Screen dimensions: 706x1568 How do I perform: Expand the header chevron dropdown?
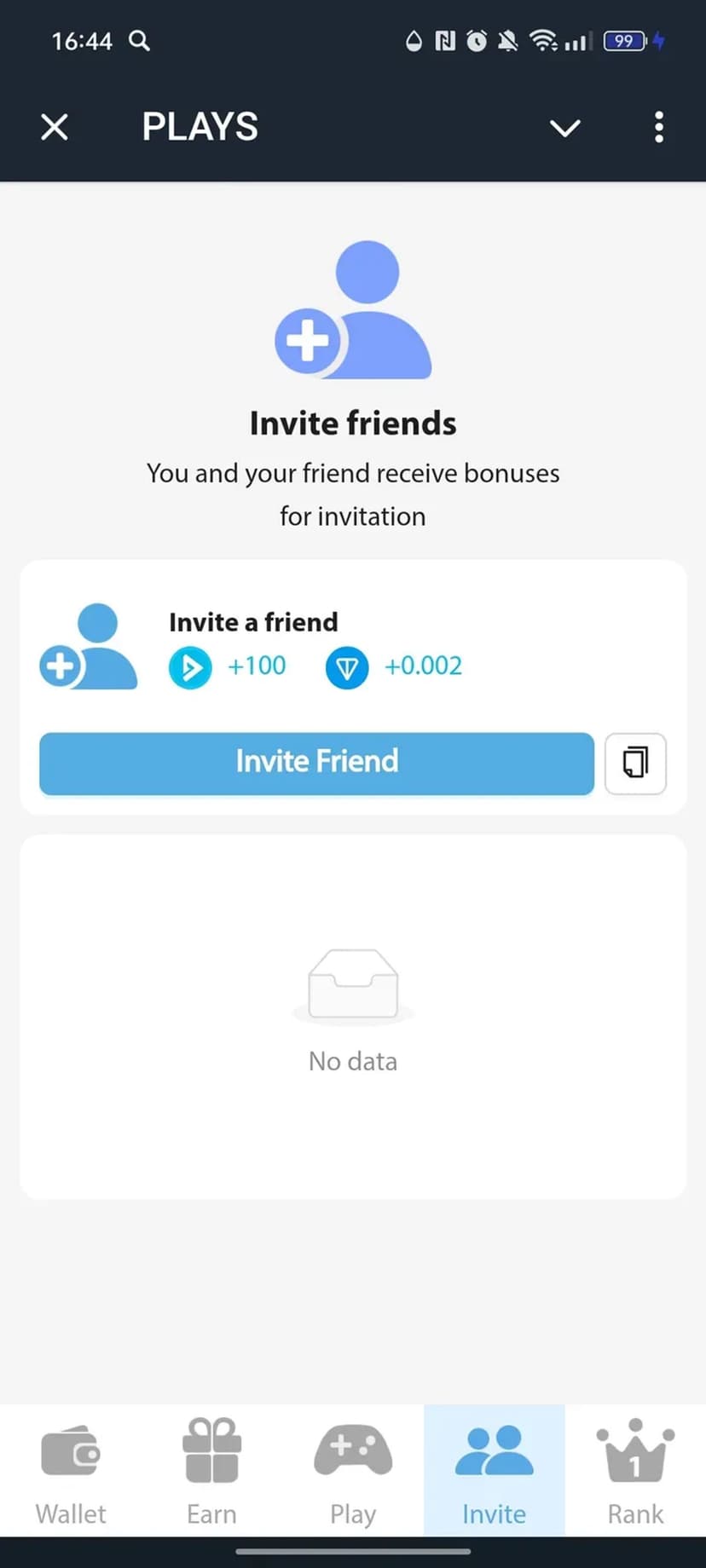tap(564, 128)
